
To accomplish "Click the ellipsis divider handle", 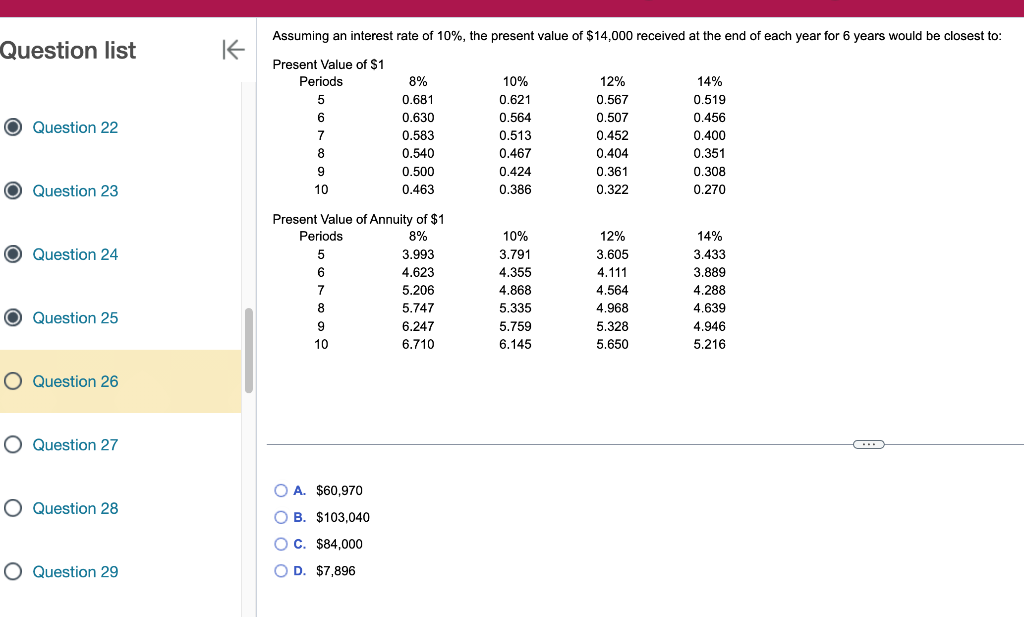I will pyautogui.click(x=869, y=445).
